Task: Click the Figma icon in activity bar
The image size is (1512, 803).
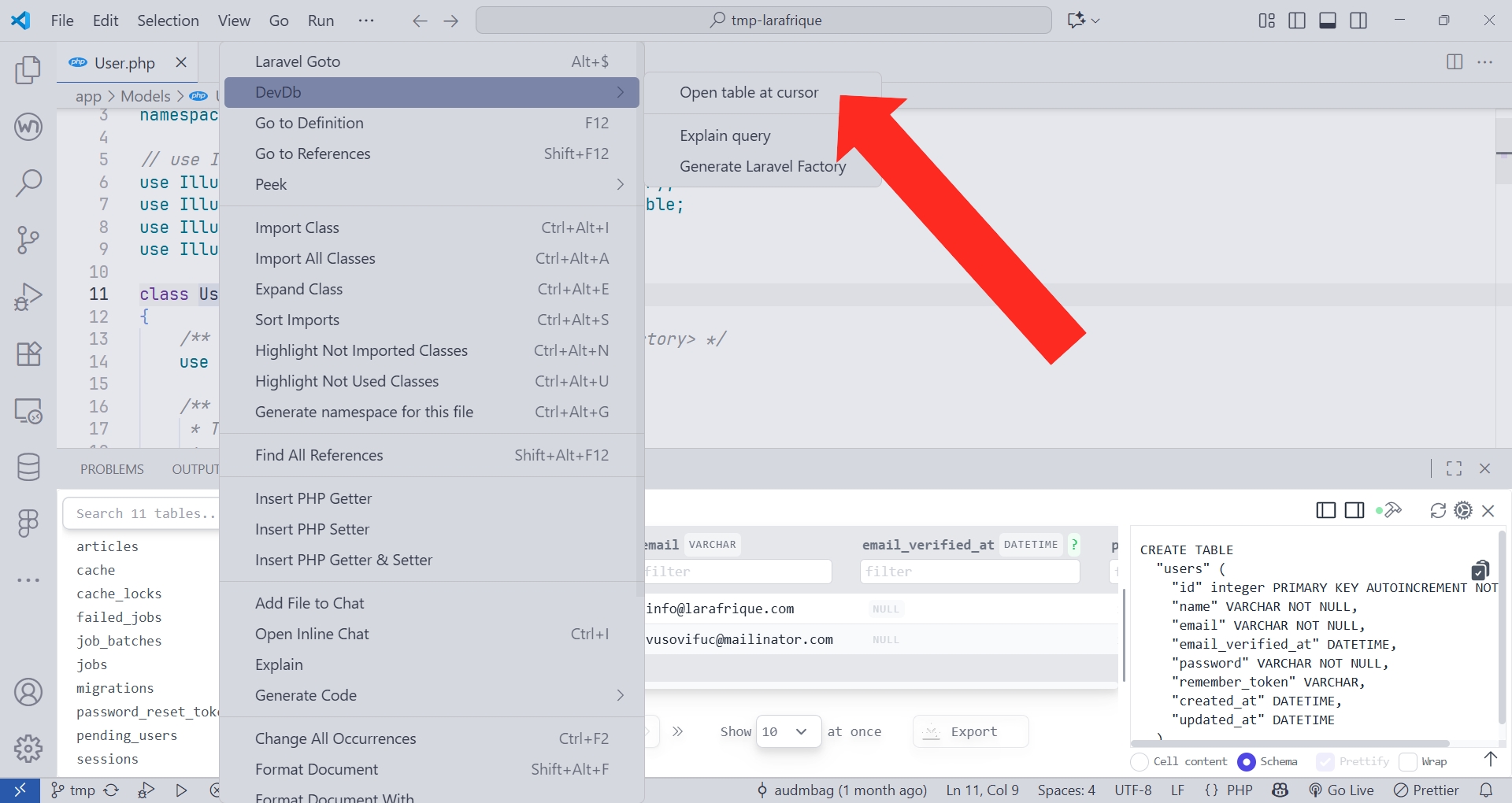Action: pyautogui.click(x=28, y=523)
